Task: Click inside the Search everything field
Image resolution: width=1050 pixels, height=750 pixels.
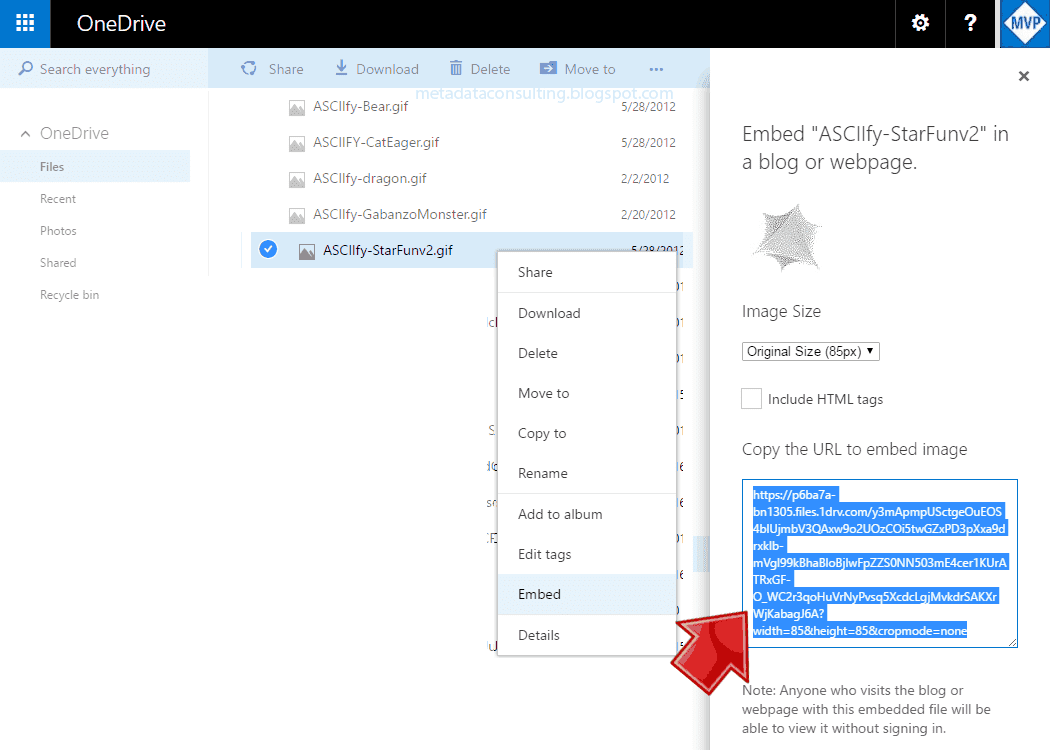Action: coord(95,68)
